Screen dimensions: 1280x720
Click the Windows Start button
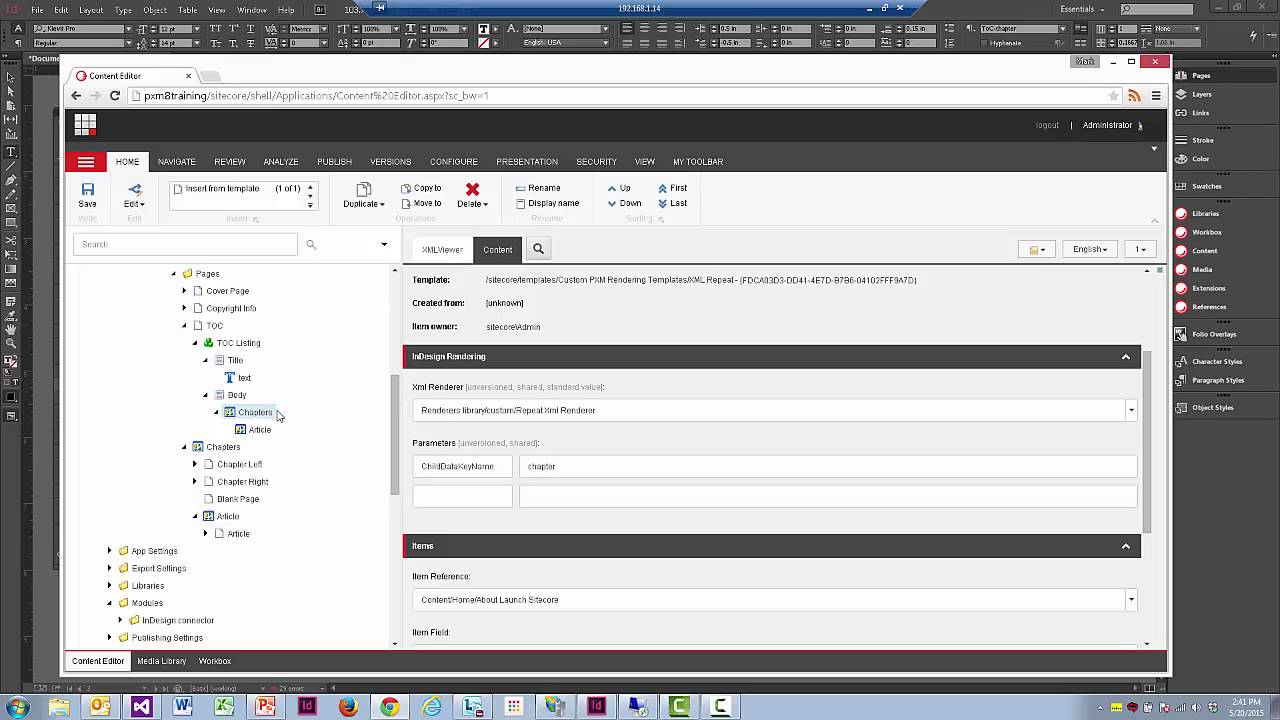click(17, 706)
